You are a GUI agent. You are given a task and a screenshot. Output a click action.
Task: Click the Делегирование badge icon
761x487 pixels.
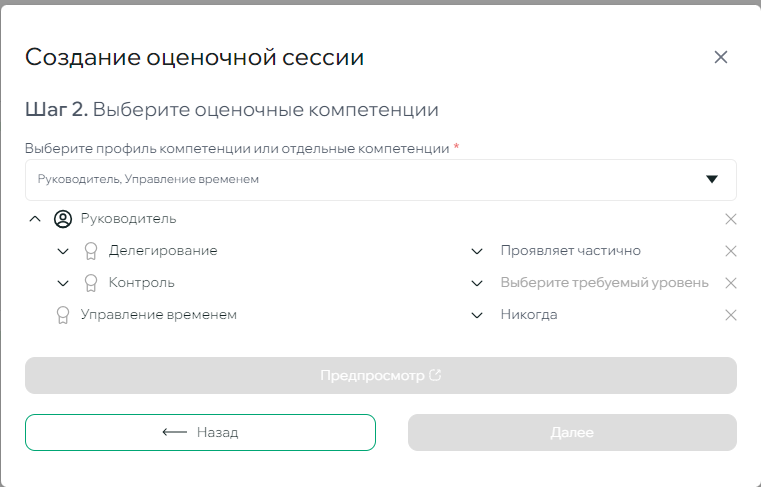click(x=91, y=251)
